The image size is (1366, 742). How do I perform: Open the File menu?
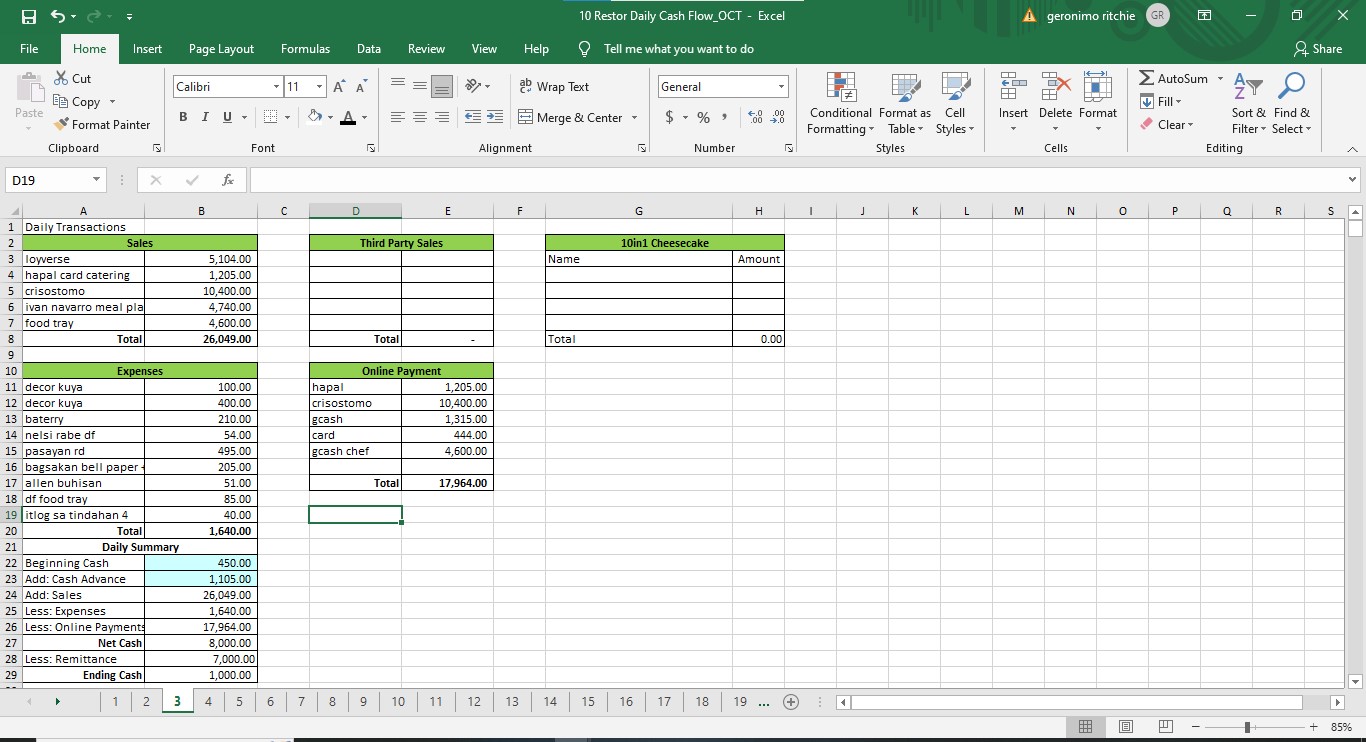pyautogui.click(x=29, y=48)
